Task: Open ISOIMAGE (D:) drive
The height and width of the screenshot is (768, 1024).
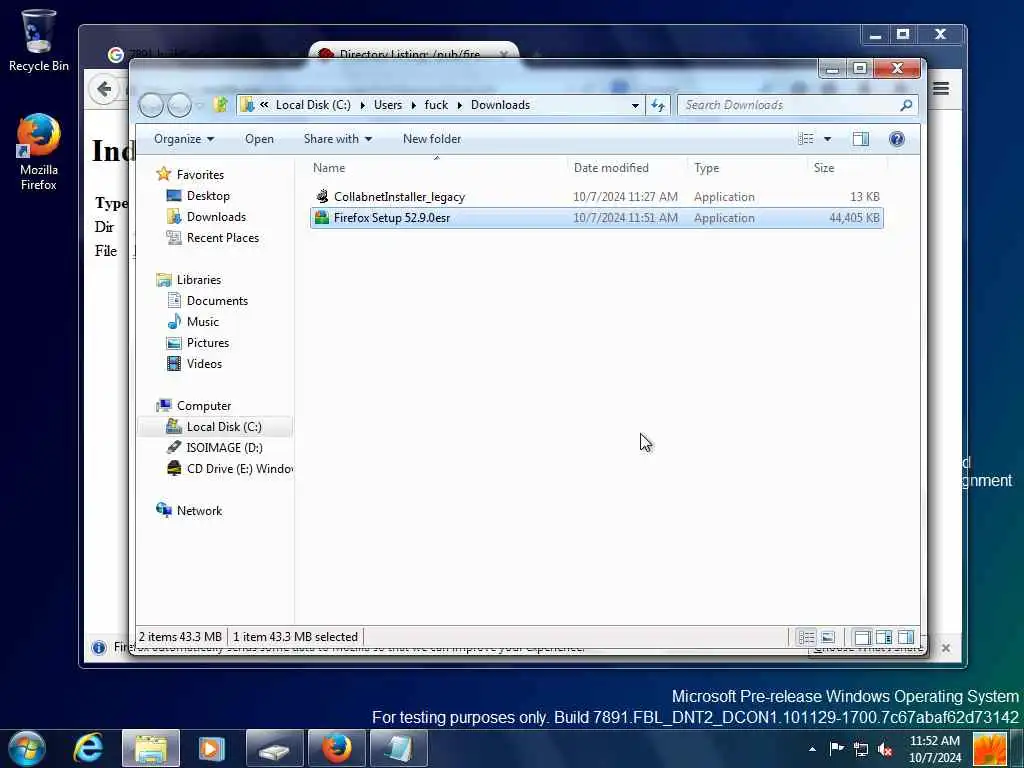Action: pyautogui.click(x=224, y=447)
